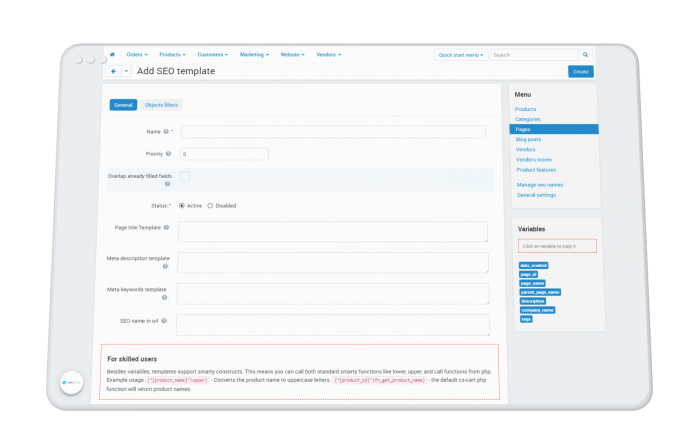The image size is (700, 445).
Task: Open the round chat widget icon
Action: (71, 383)
